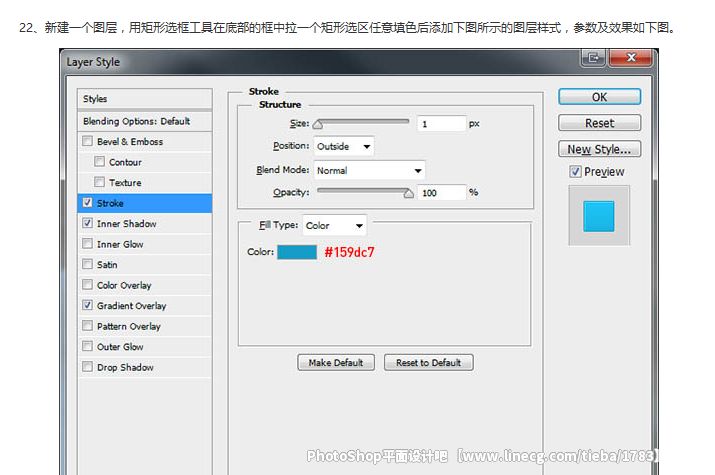The width and height of the screenshot is (715, 475).
Task: Uncheck the Inner Shadow checkbox
Action: coord(88,223)
